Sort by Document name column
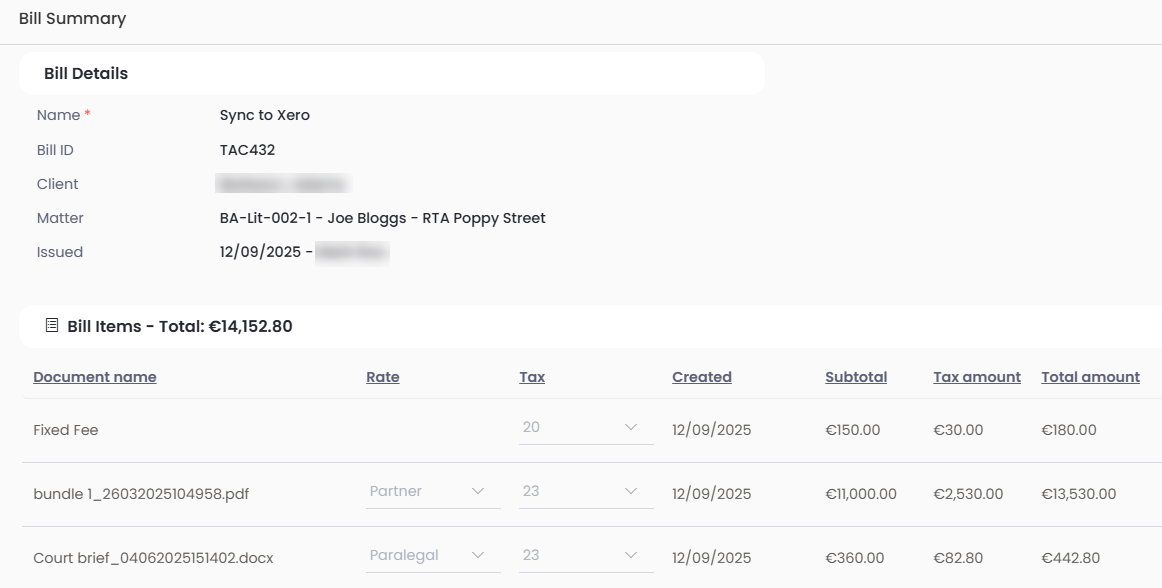 pos(95,377)
